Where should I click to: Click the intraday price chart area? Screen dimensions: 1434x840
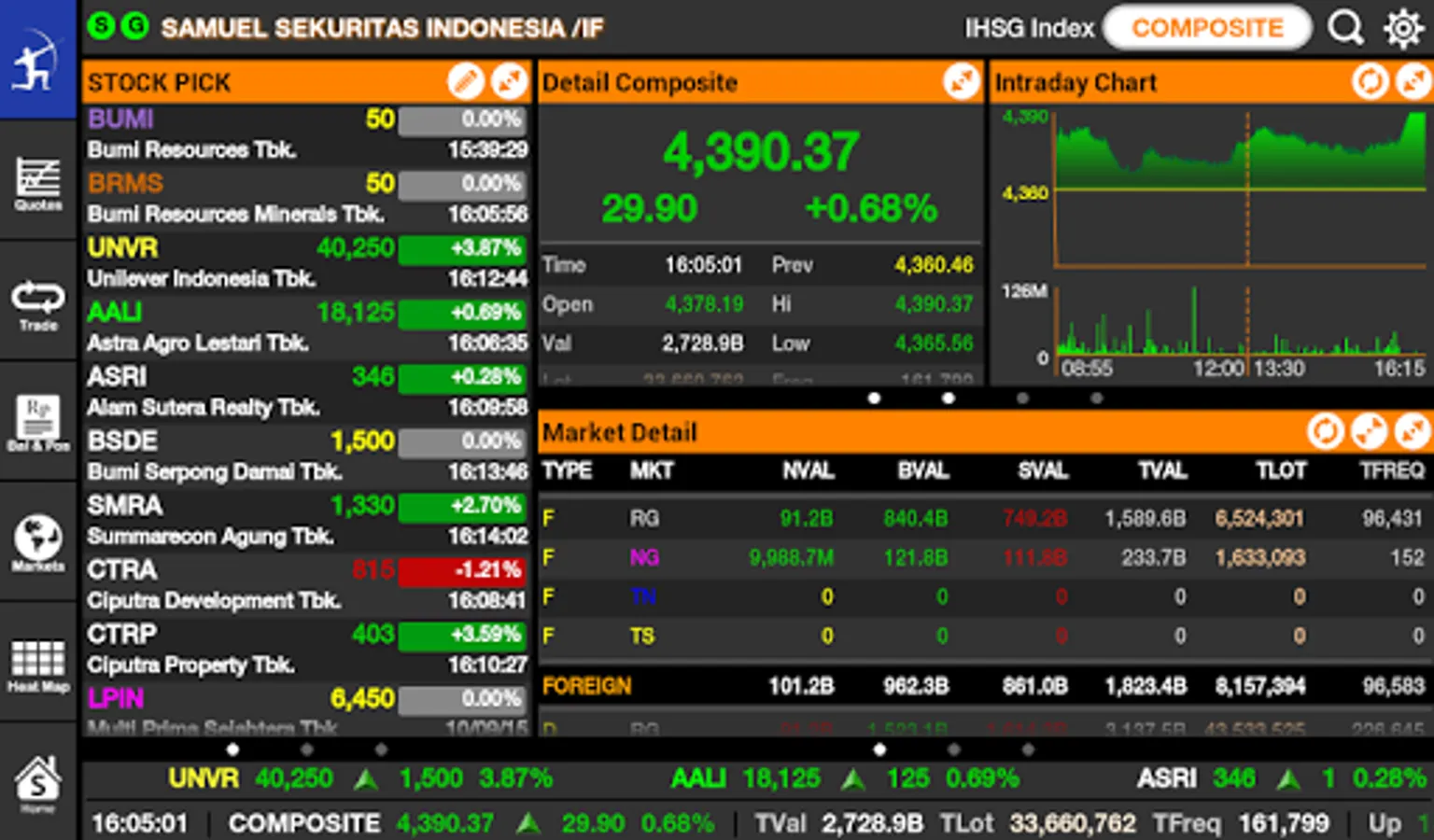[x=1241, y=189]
